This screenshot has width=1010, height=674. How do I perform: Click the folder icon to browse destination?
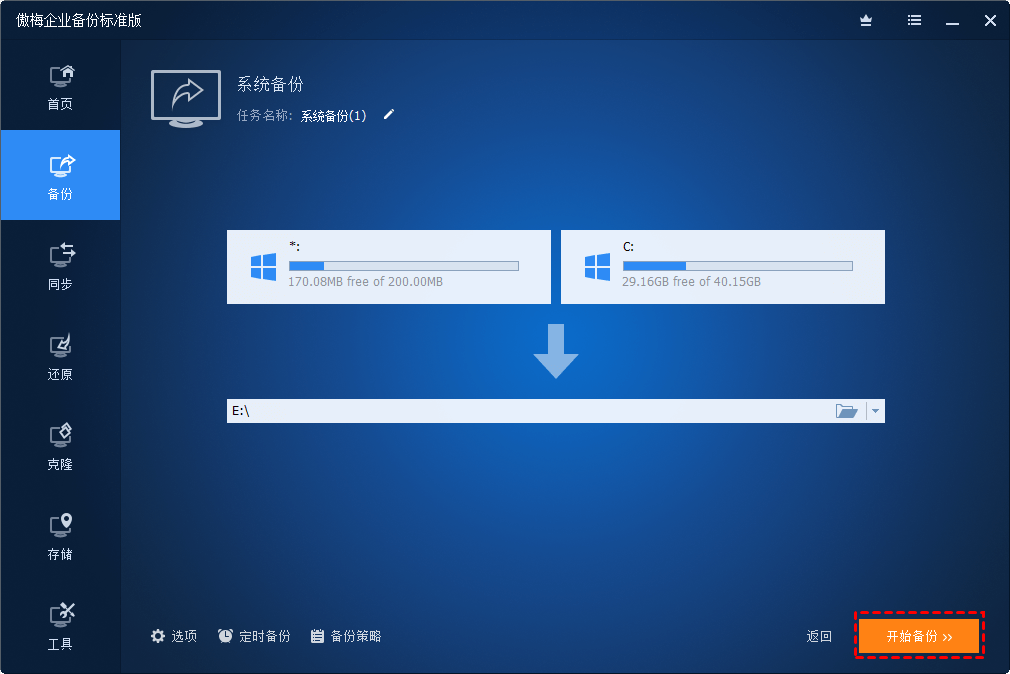pos(846,411)
